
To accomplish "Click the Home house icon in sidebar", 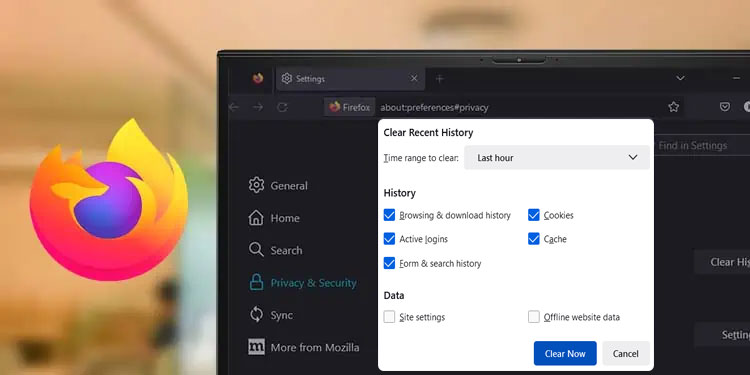I will pos(256,218).
